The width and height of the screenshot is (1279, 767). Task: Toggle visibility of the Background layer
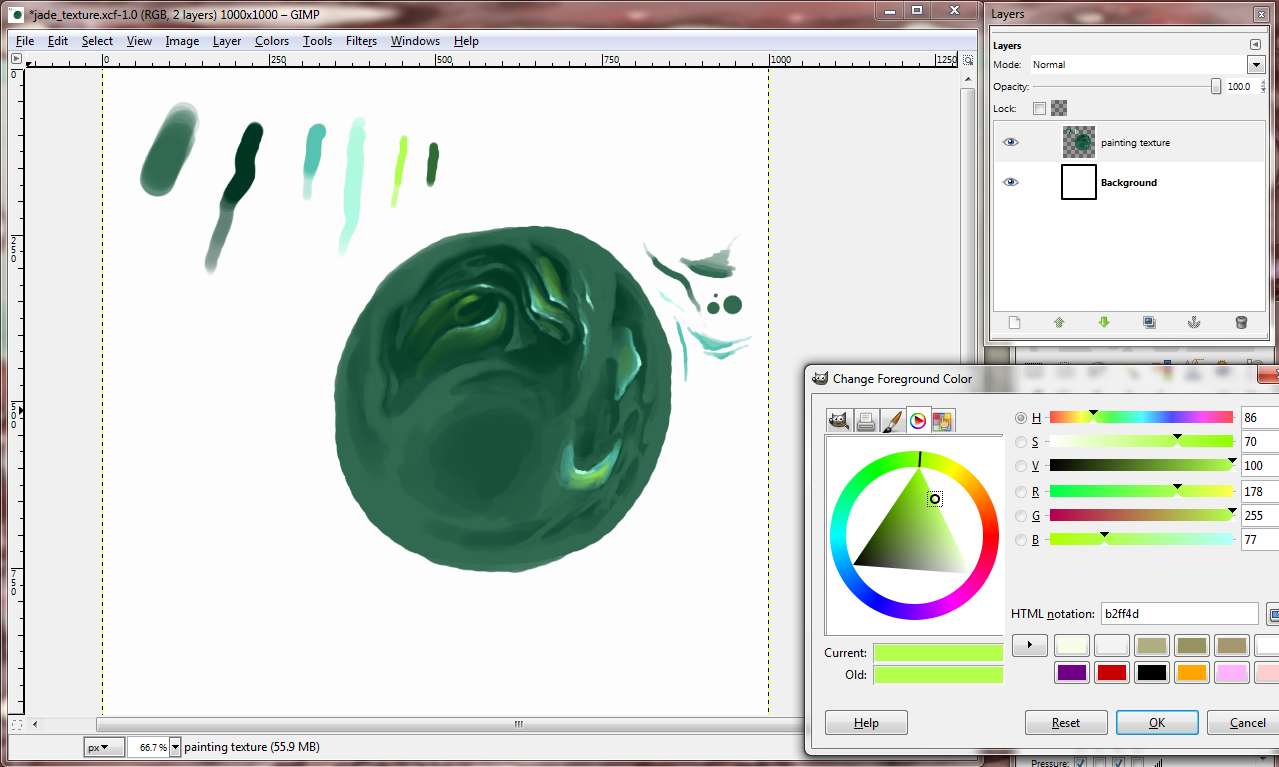1010,183
